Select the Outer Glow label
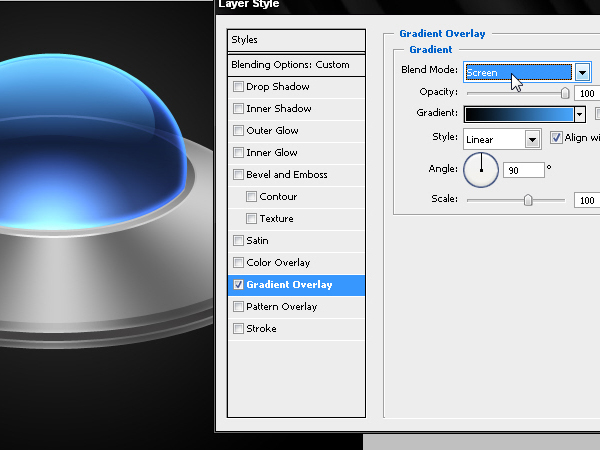 (x=272, y=130)
